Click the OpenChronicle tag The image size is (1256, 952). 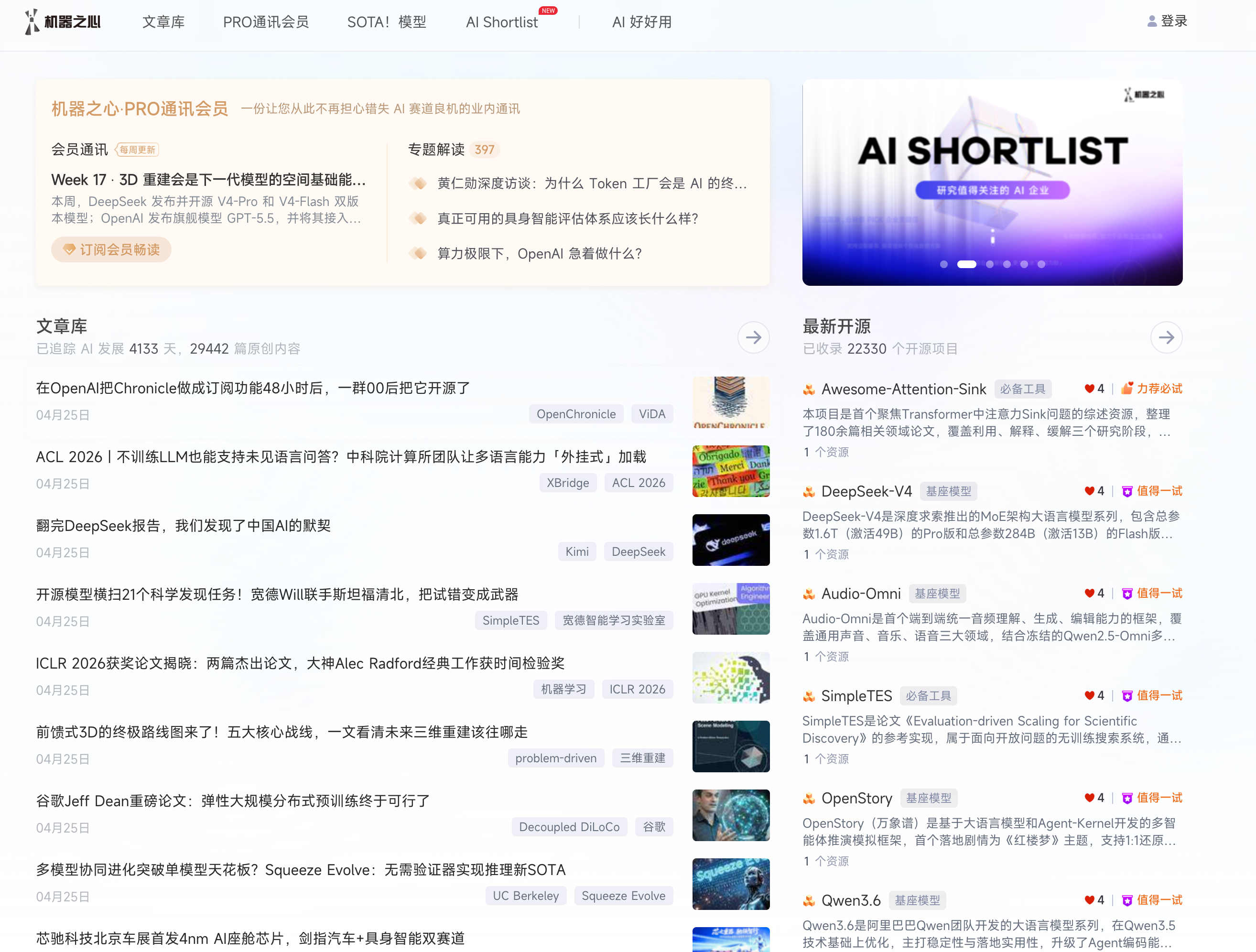coord(576,414)
